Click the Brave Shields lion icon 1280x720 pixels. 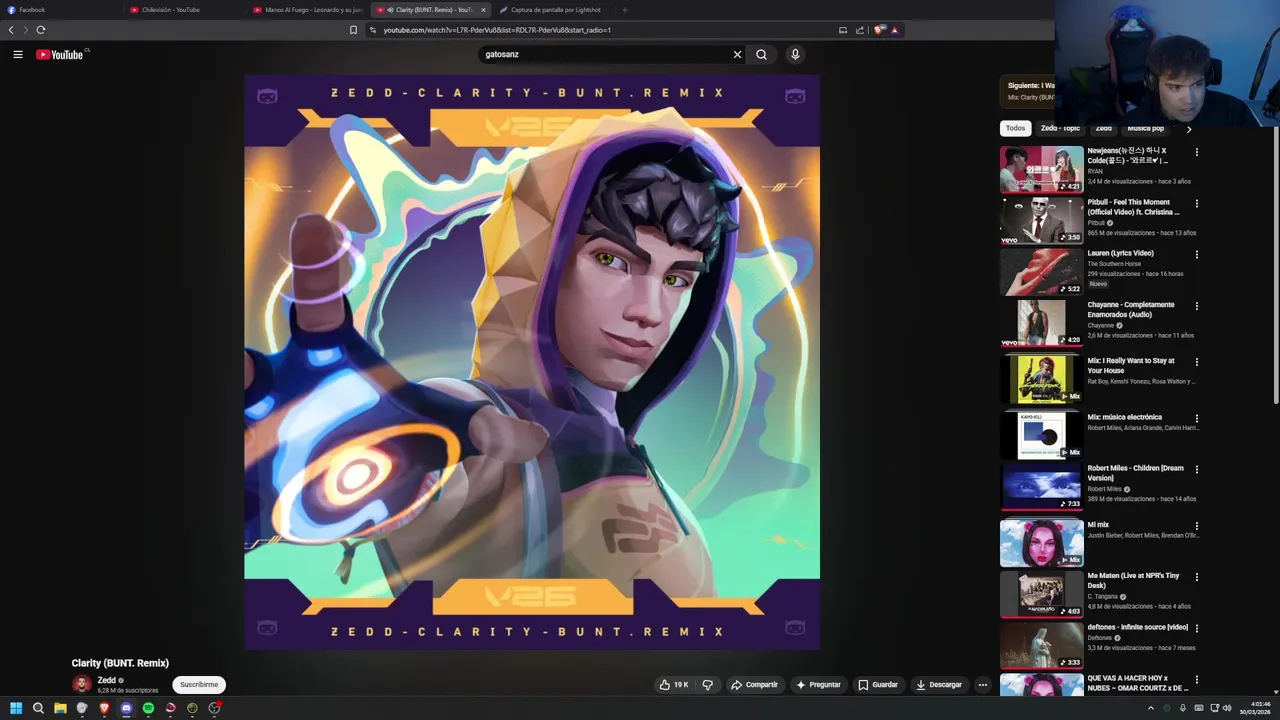(879, 30)
